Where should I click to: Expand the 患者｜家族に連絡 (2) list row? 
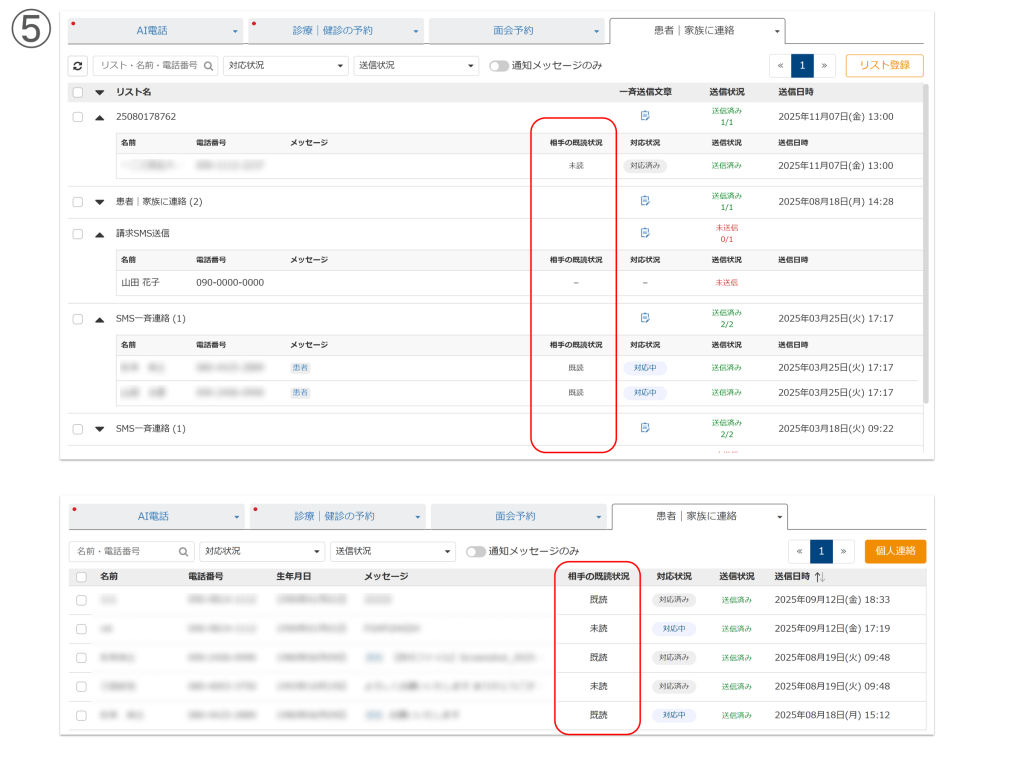coord(99,201)
